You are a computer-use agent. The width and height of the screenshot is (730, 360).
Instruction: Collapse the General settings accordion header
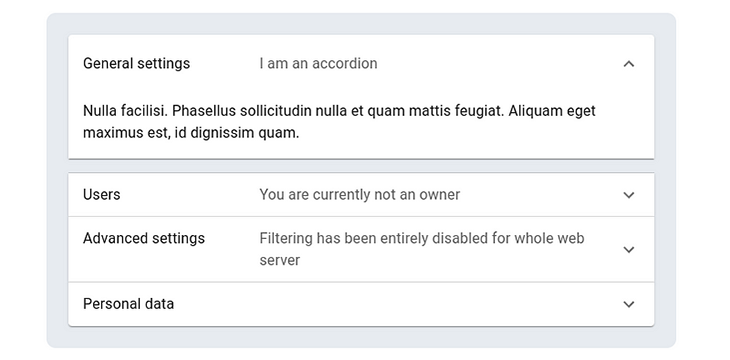[x=361, y=63]
